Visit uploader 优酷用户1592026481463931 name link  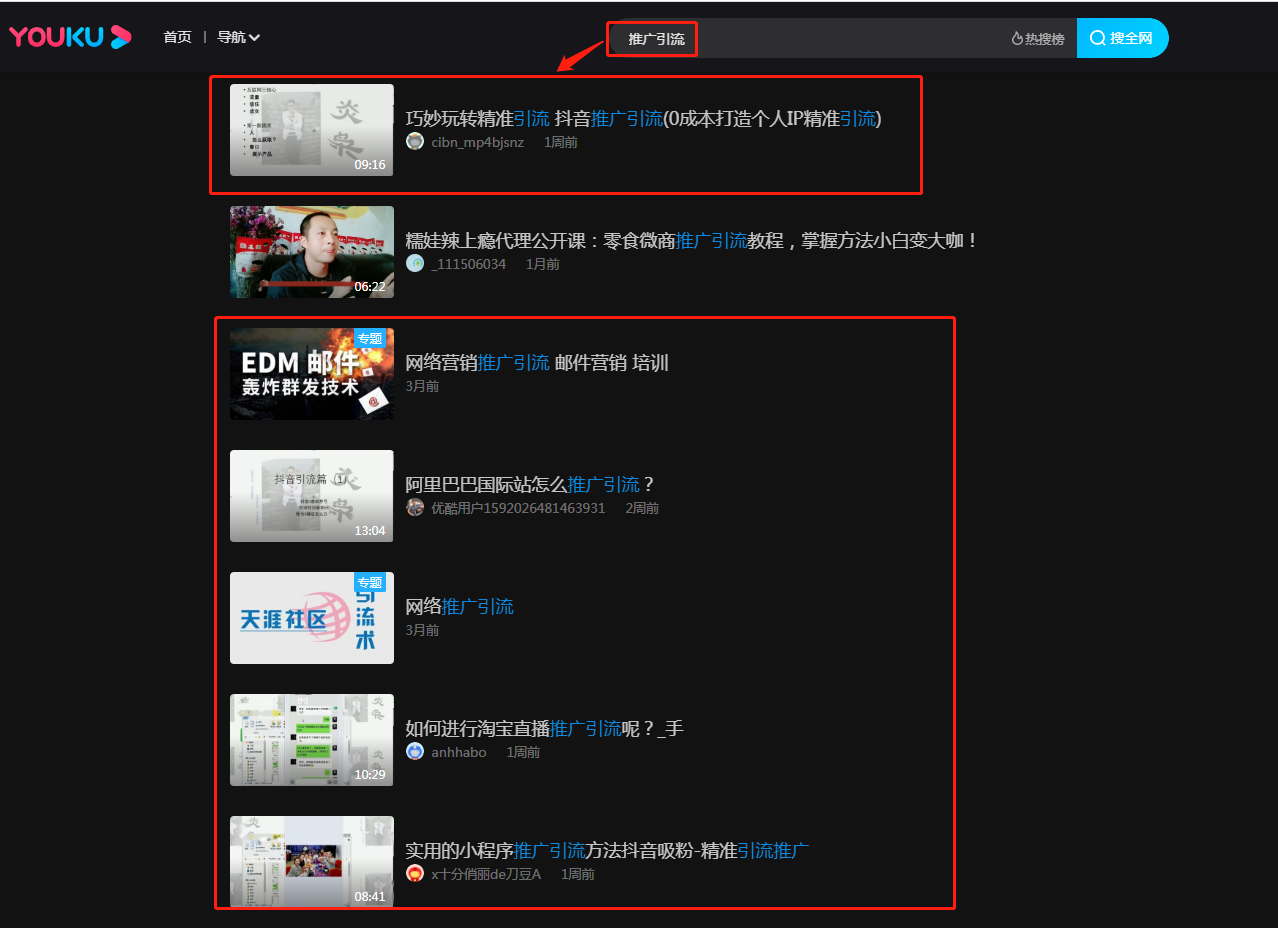[518, 508]
